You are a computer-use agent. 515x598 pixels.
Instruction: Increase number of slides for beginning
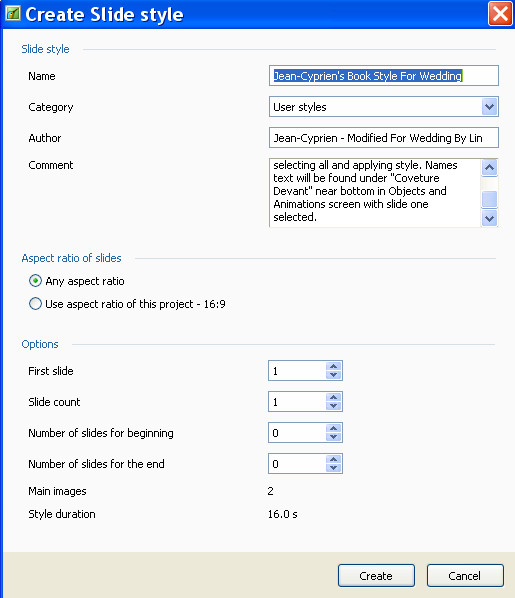333,428
